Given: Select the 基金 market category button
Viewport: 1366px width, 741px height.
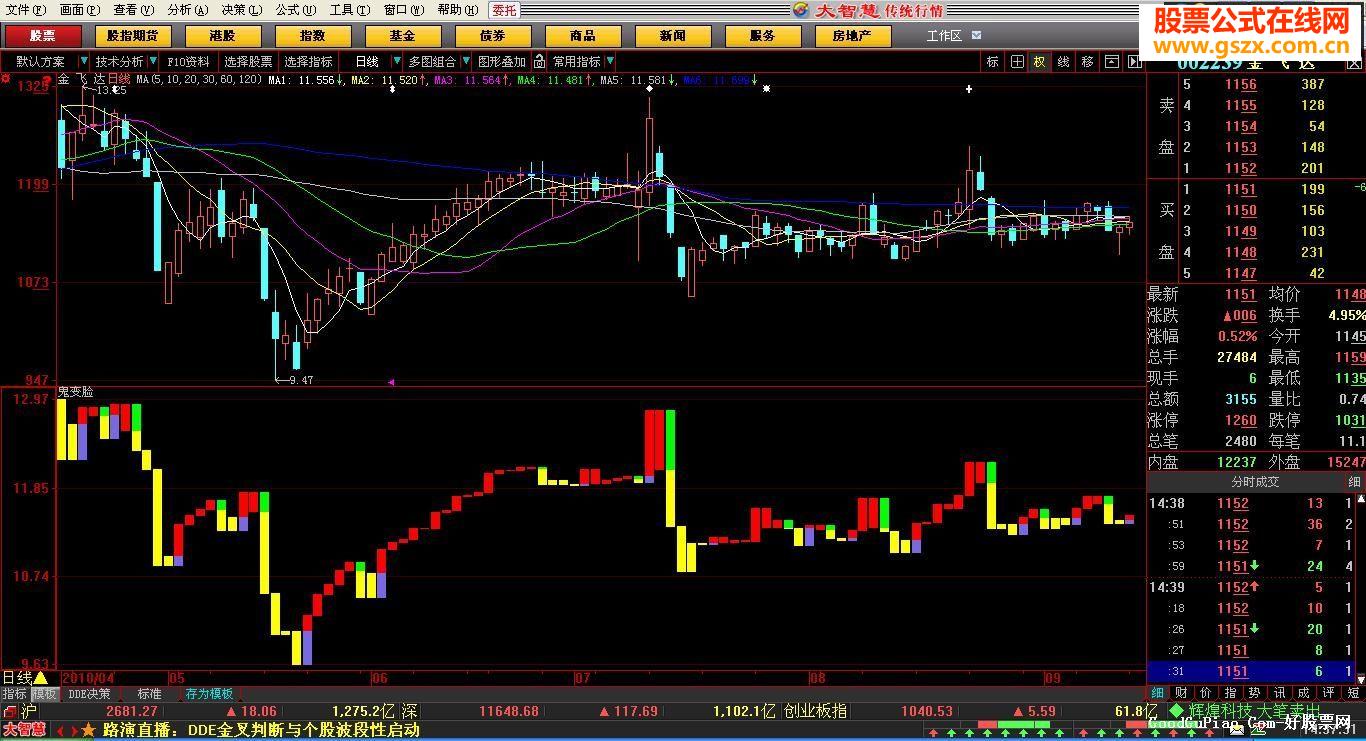Looking at the screenshot, I should 402,36.
